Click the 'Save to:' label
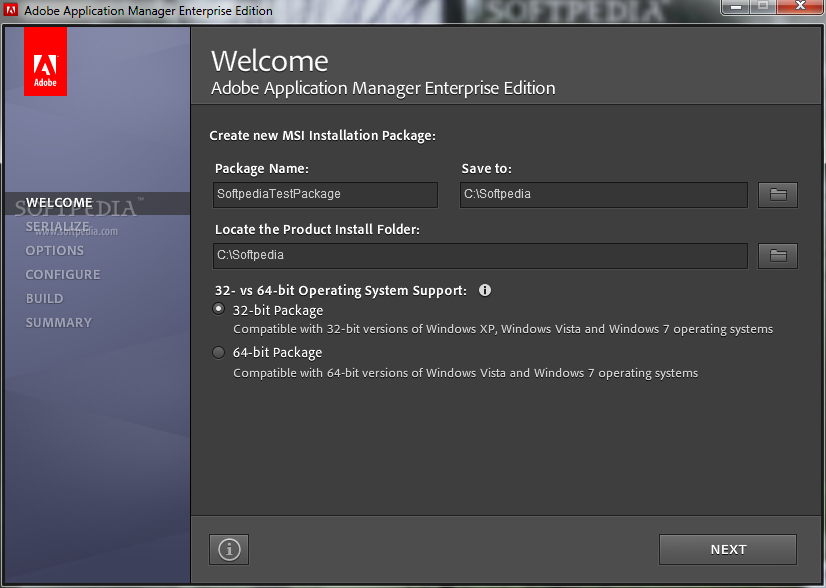 pyautogui.click(x=486, y=169)
